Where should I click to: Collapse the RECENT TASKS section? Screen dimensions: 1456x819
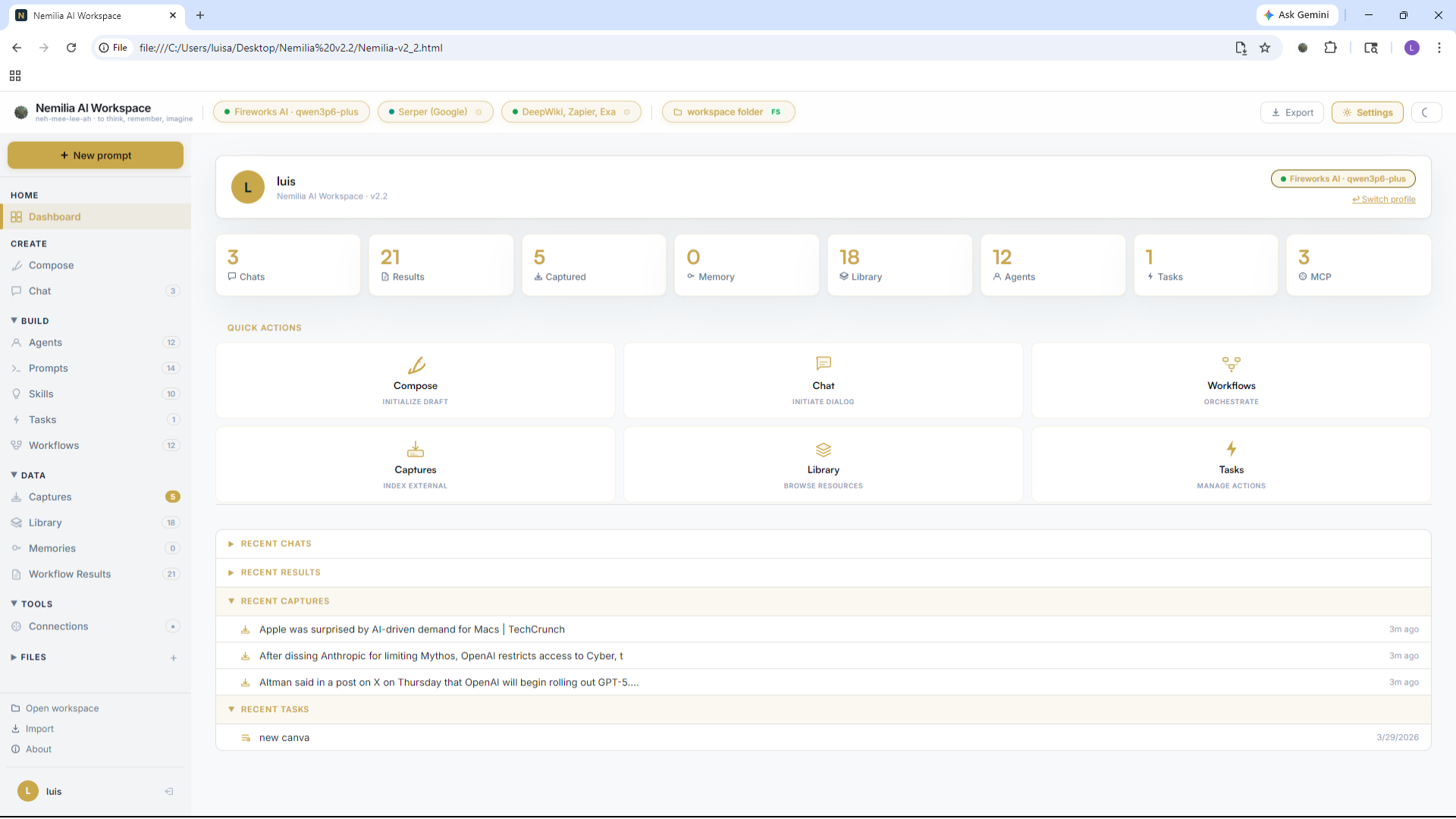[823, 710]
